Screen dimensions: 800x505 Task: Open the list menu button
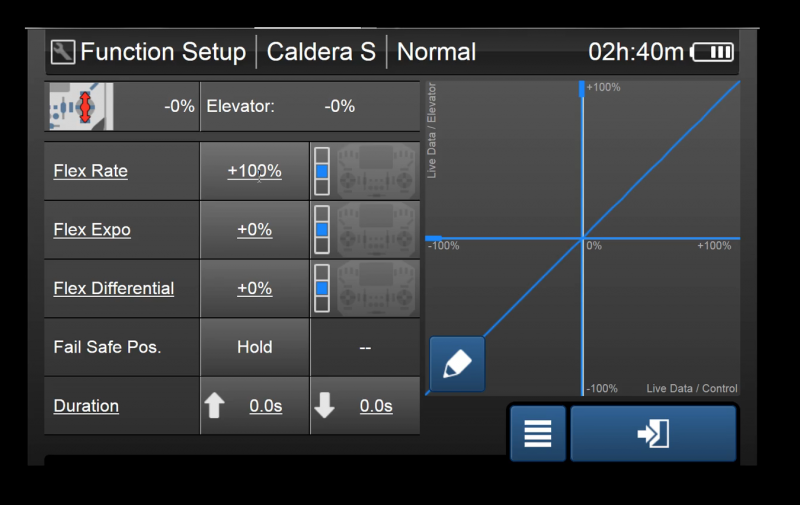click(538, 434)
